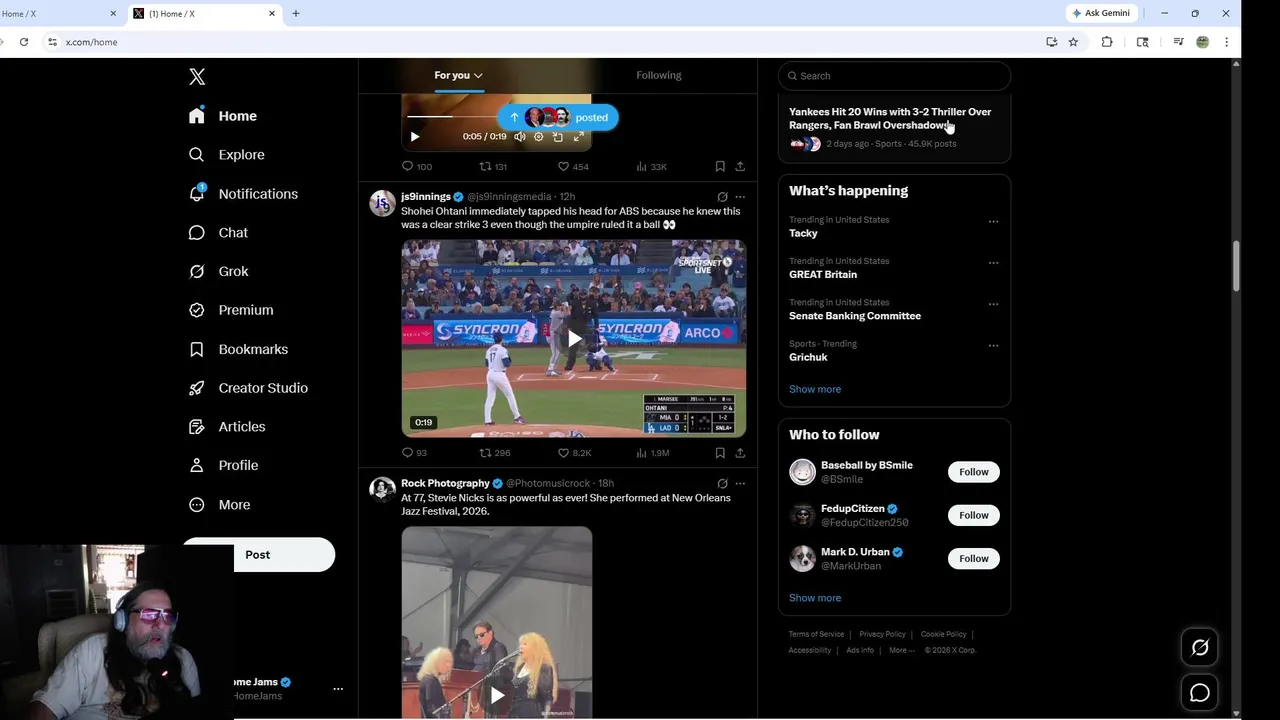Open the Rock Photography display name
1280x720 pixels.
[x=445, y=484]
